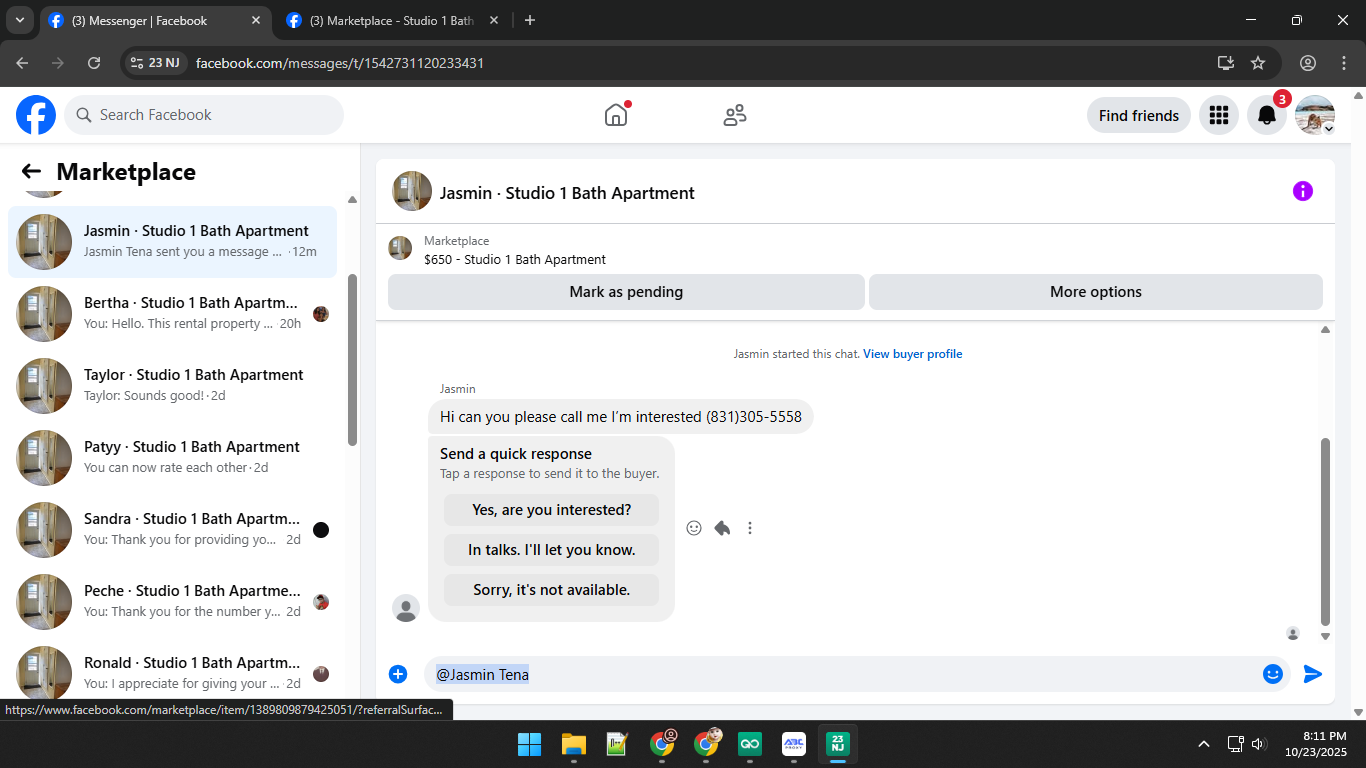Open View buyer profile link
Screen dimensions: 1366x768
(x=913, y=354)
